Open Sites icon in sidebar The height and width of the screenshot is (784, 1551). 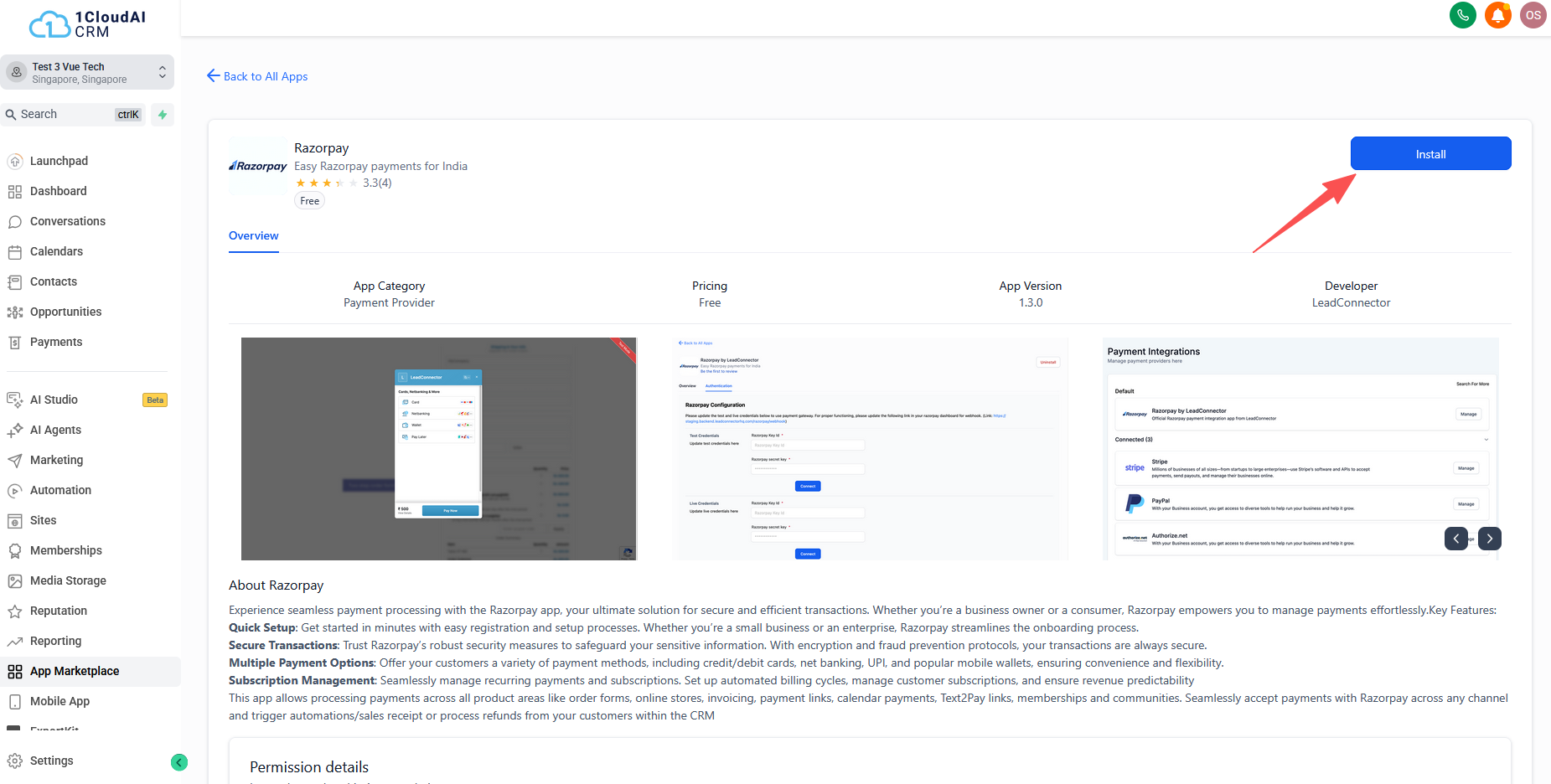[x=15, y=521]
